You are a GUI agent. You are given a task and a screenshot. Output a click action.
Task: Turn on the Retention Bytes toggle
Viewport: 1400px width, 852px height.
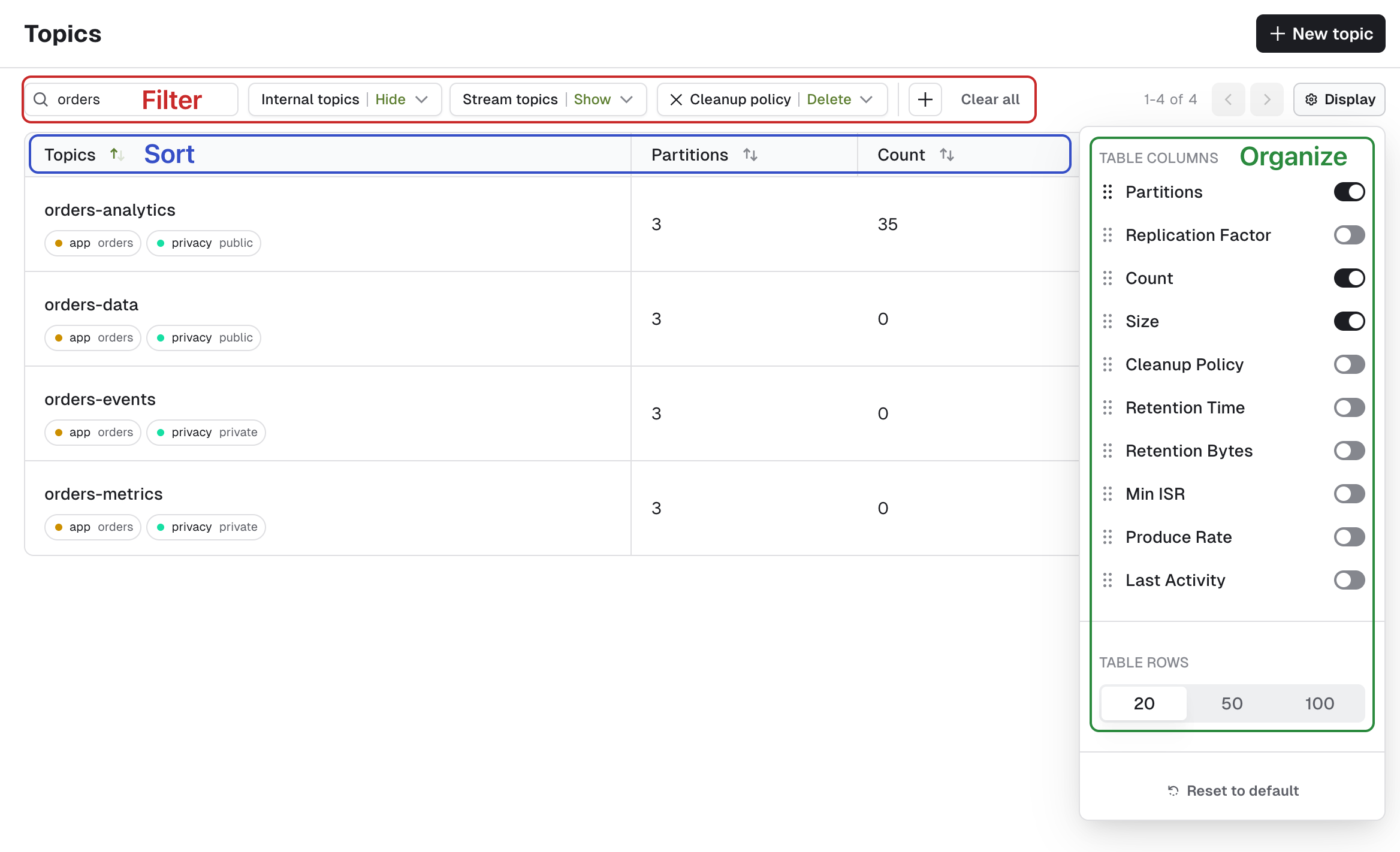[x=1349, y=451]
